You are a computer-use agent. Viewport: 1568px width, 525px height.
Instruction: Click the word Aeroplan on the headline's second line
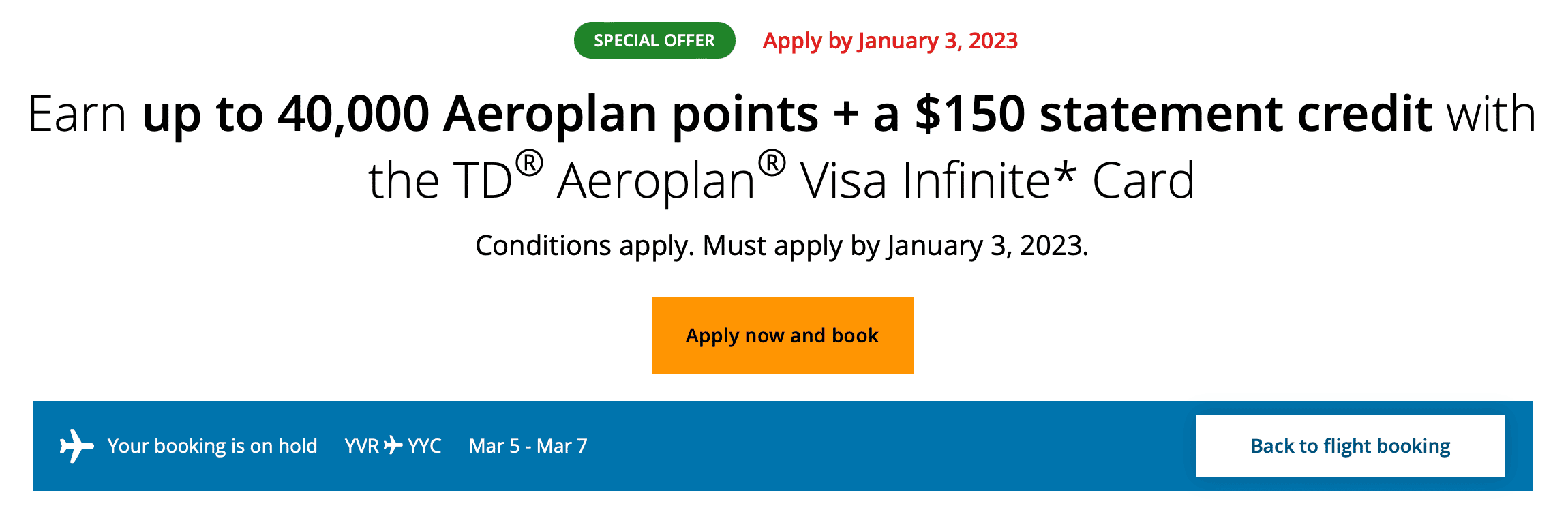click(656, 182)
